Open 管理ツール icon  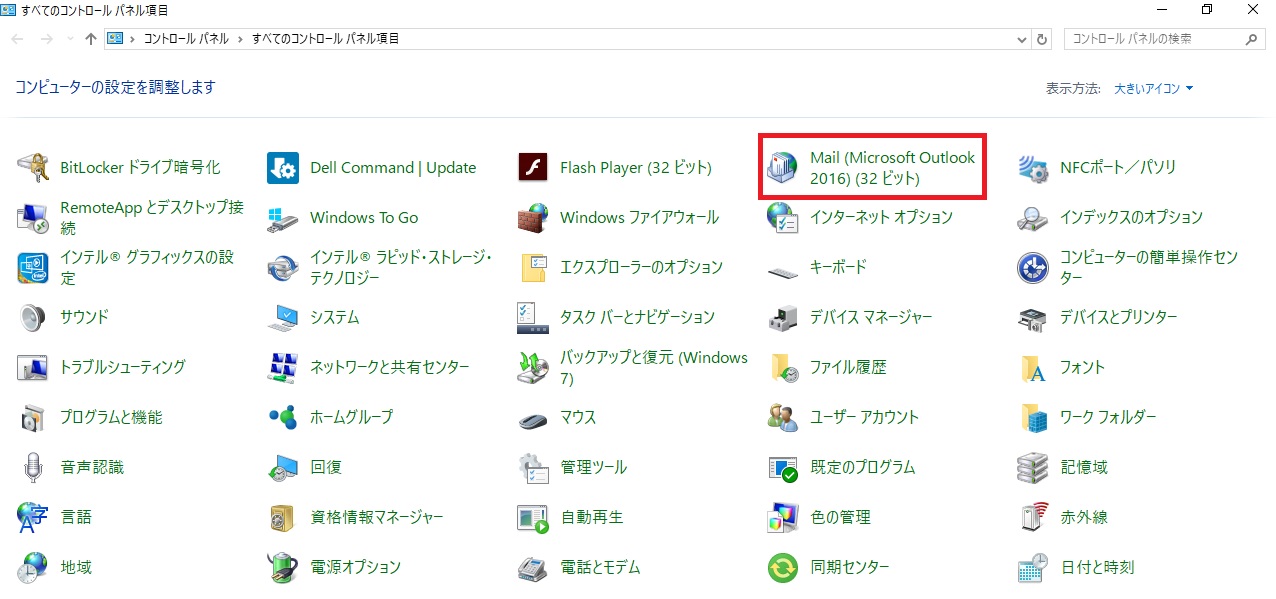(533, 468)
